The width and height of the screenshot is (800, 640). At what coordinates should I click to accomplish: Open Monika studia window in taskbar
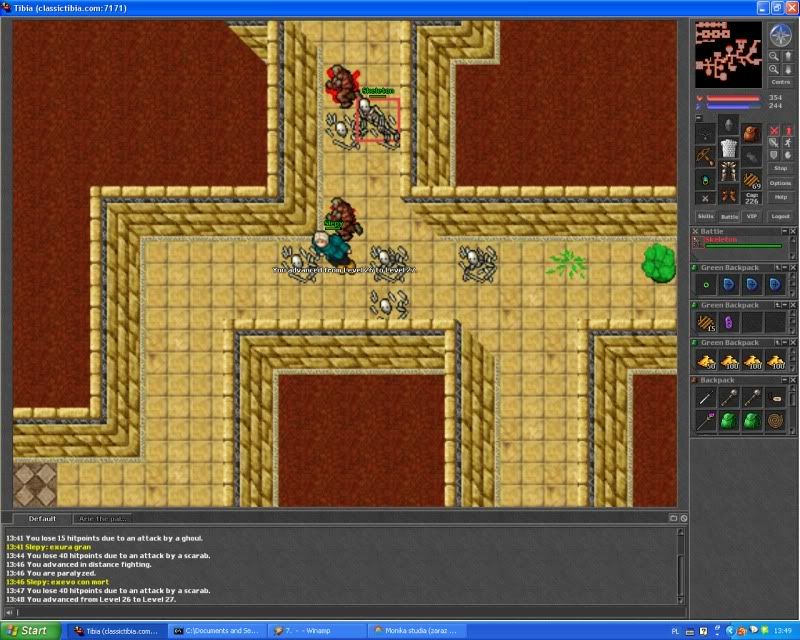tap(416, 631)
